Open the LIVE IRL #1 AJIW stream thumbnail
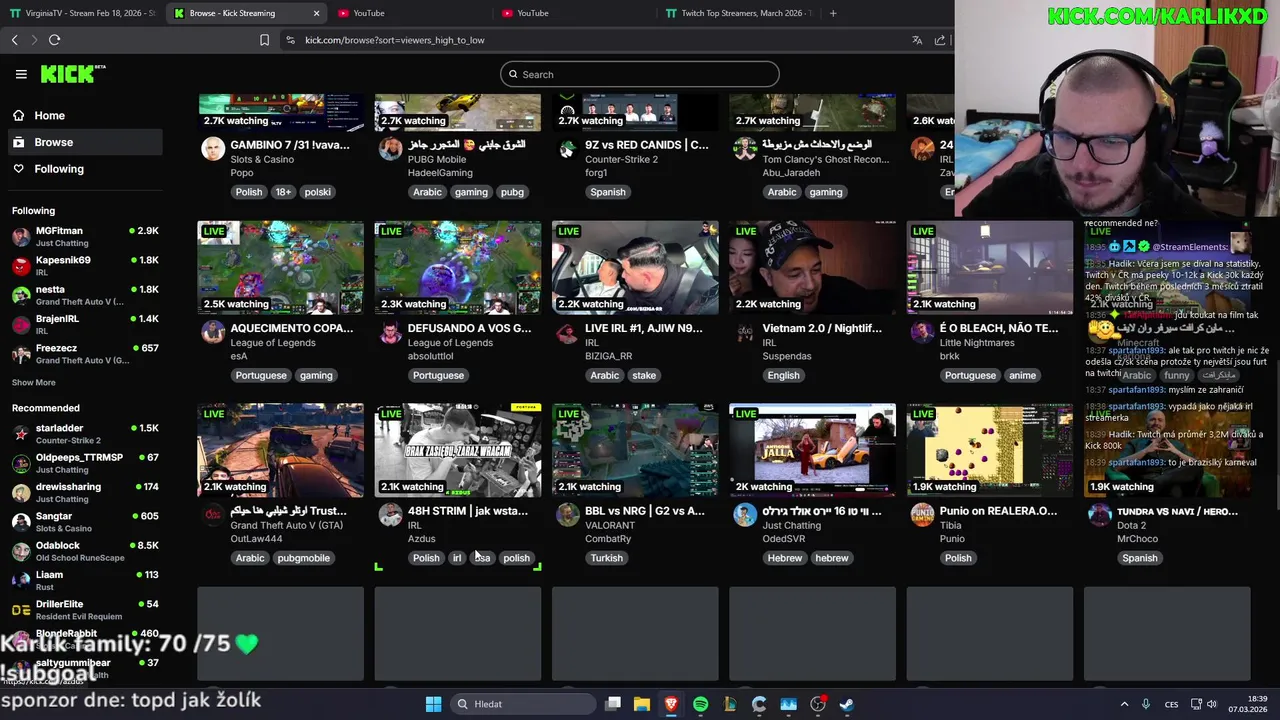Screen dimensions: 1280x720 click(x=635, y=268)
